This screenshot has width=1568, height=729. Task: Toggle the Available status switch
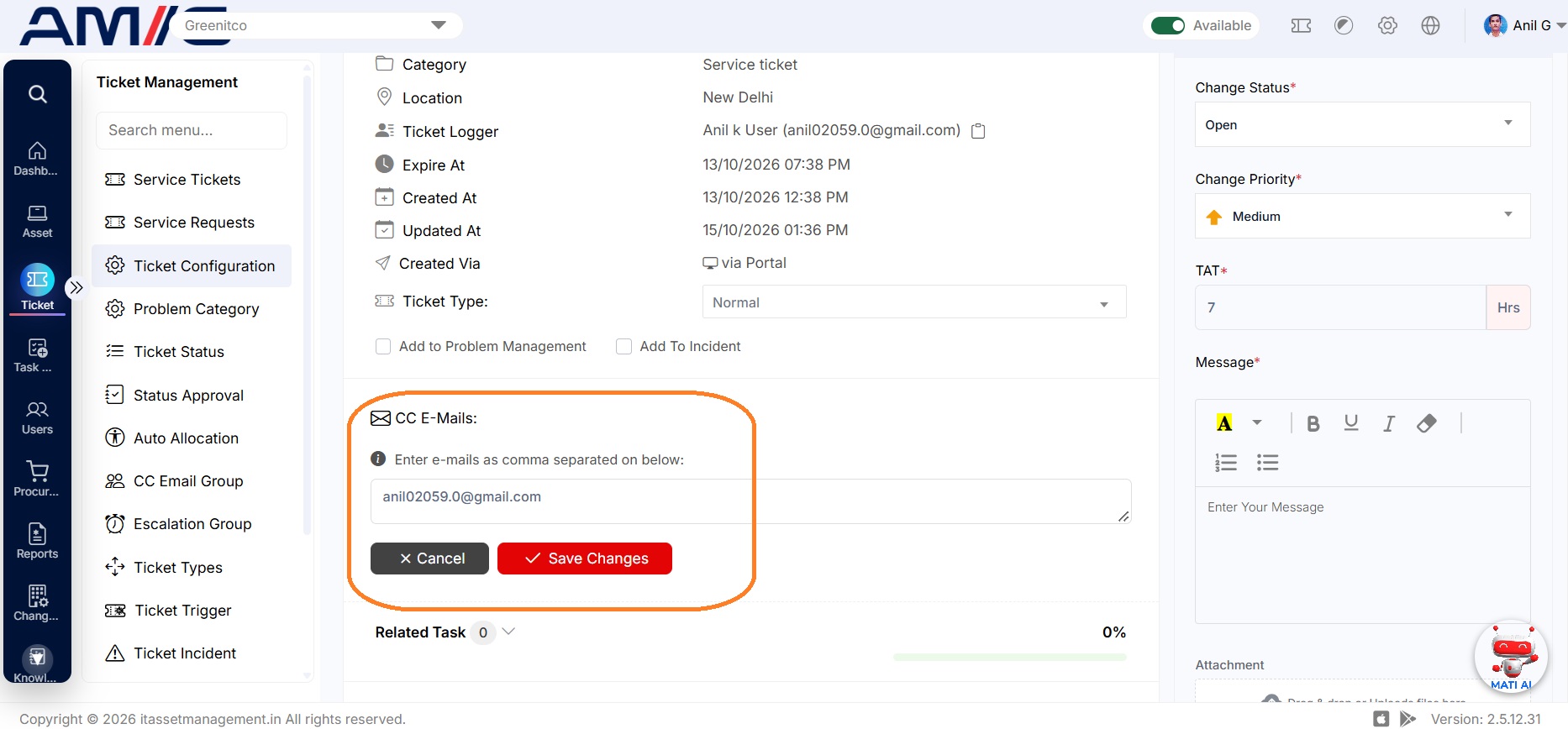(x=1167, y=25)
